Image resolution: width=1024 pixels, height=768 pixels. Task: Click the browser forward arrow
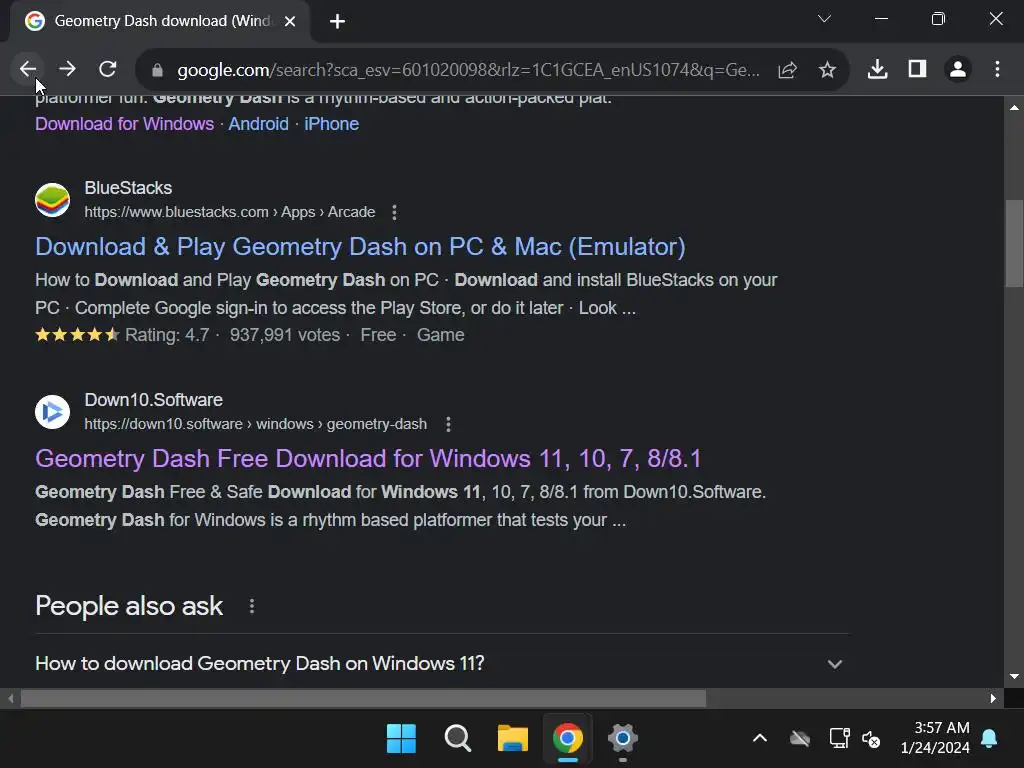coord(67,69)
